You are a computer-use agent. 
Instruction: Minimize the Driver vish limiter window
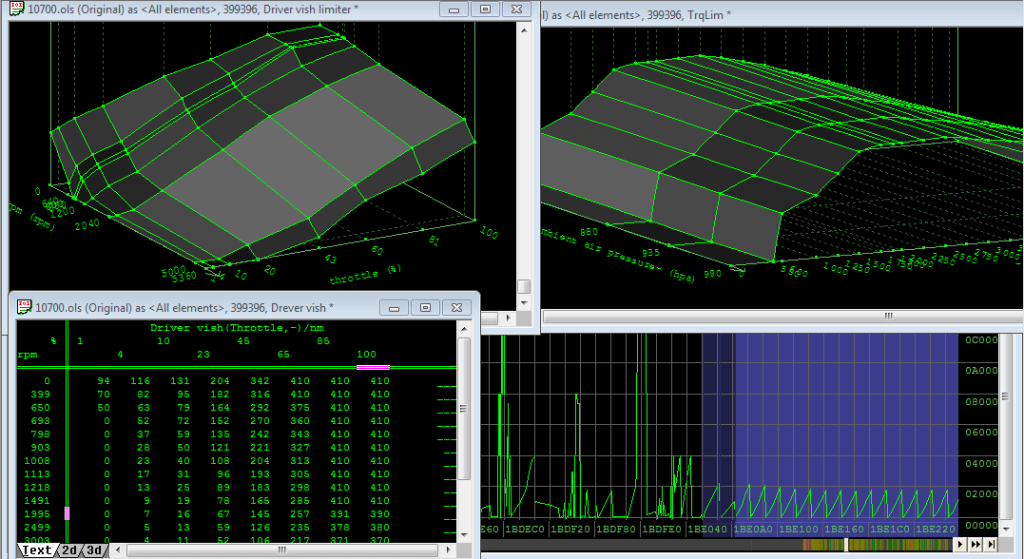tap(455, 9)
